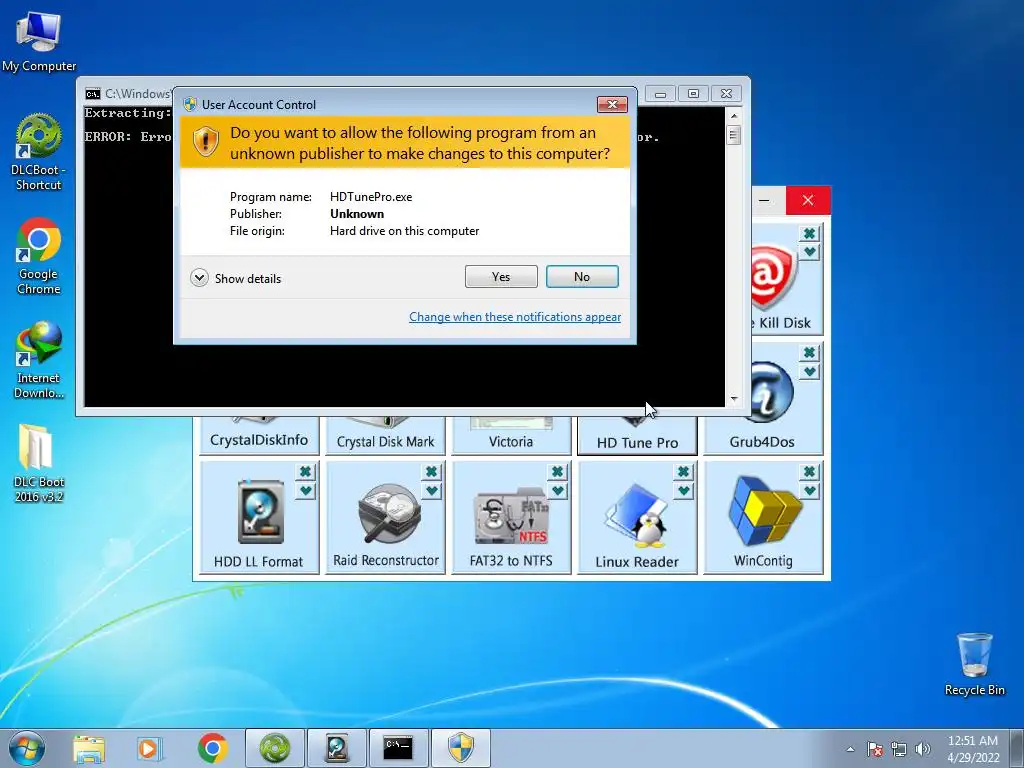Open the Linux Reader tool
The image size is (1024, 768).
pos(637,518)
